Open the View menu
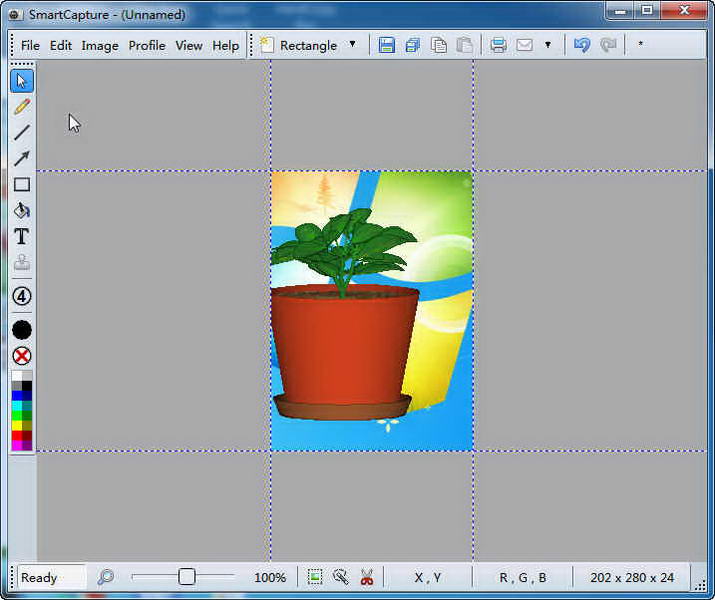 pos(189,46)
